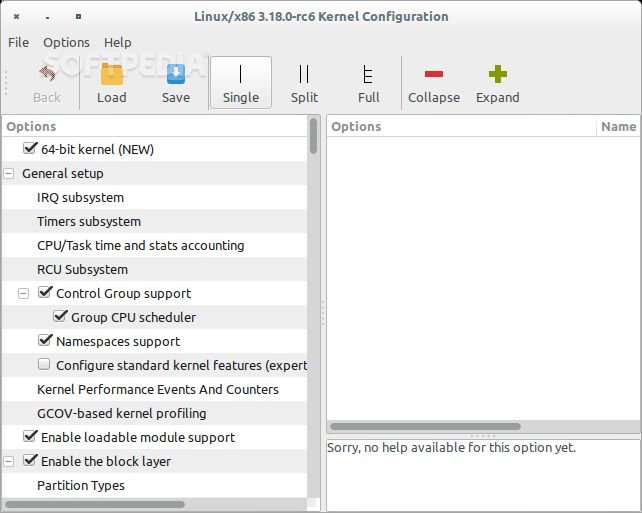Image resolution: width=642 pixels, height=513 pixels.
Task: Click left pane horizontal scrollbar thumb
Action: click(95, 504)
